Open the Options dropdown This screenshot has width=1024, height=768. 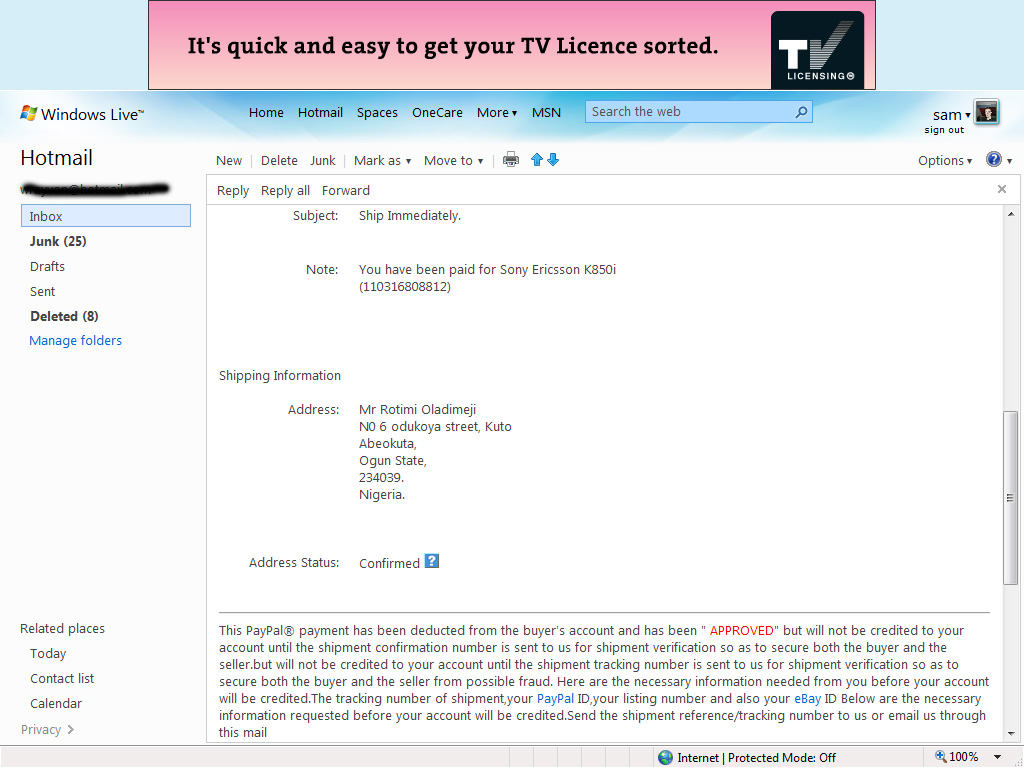click(x=944, y=161)
